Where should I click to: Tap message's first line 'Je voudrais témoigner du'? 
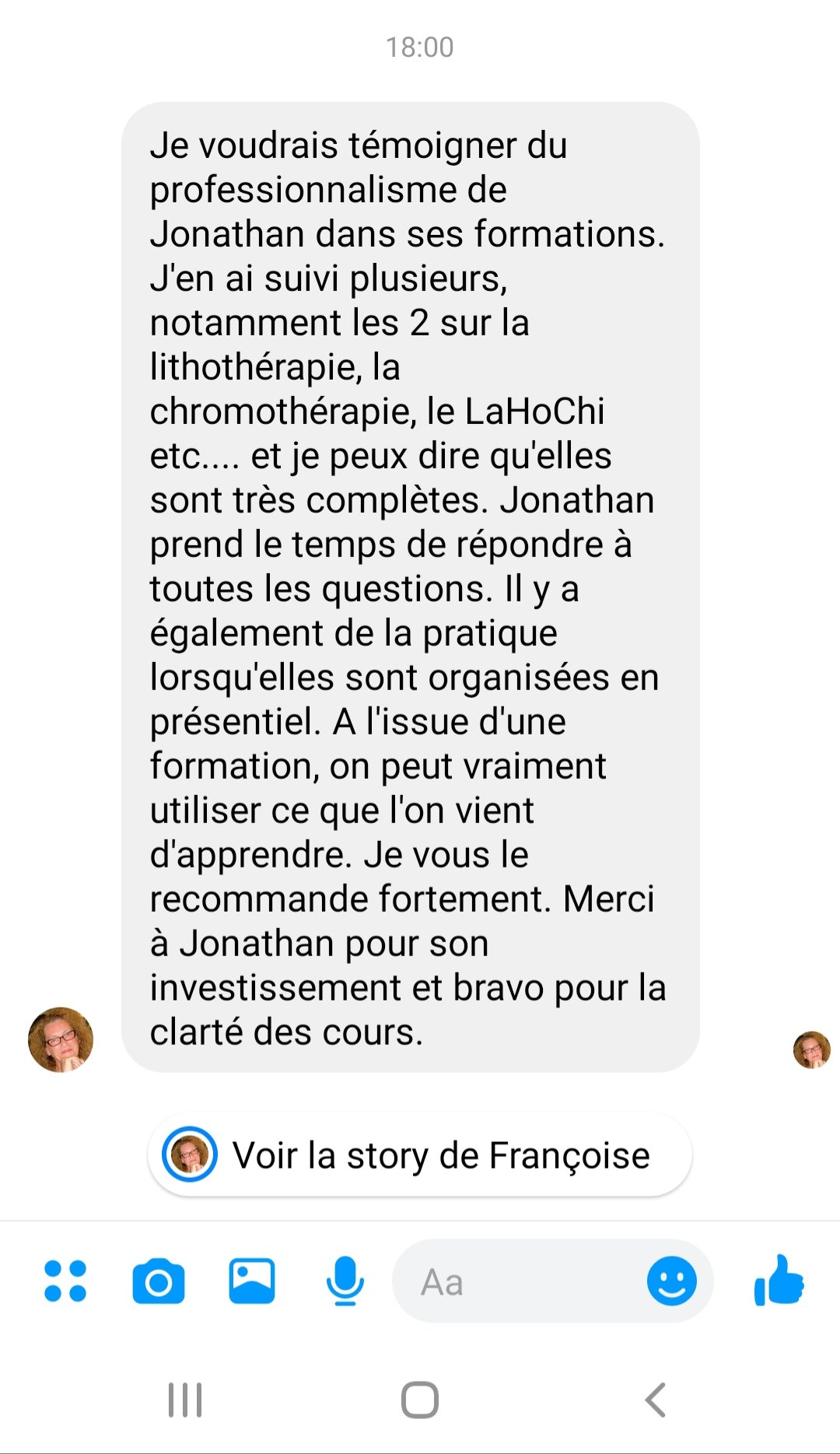pyautogui.click(x=359, y=145)
